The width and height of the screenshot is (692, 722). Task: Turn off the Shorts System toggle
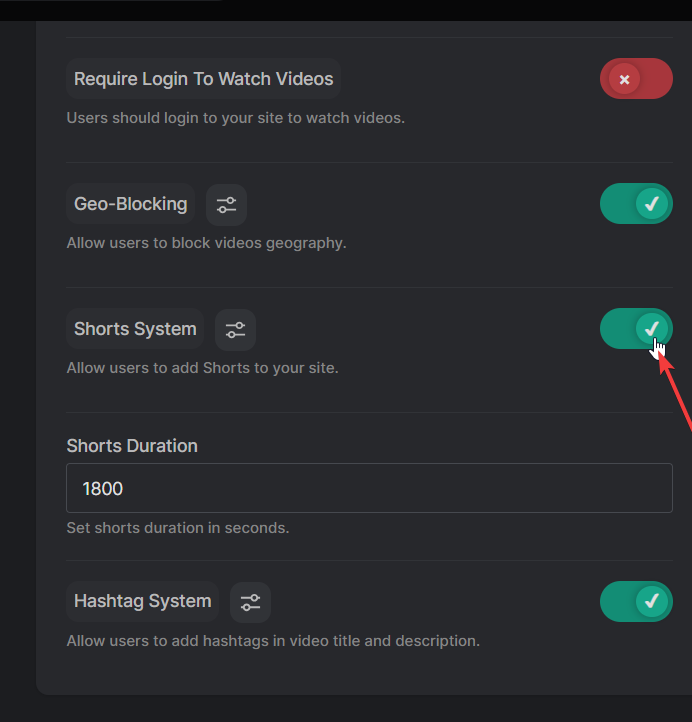(x=636, y=329)
